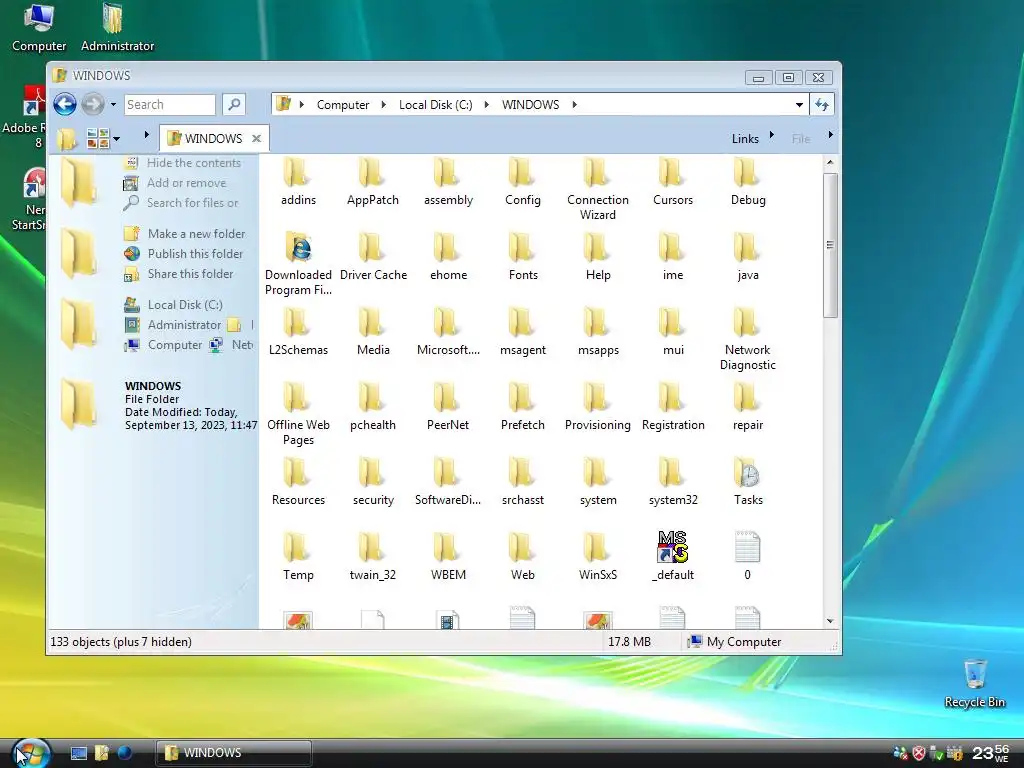Viewport: 1024px width, 768px height.
Task: Click WINDOWS taskbar button
Action: (x=233, y=753)
